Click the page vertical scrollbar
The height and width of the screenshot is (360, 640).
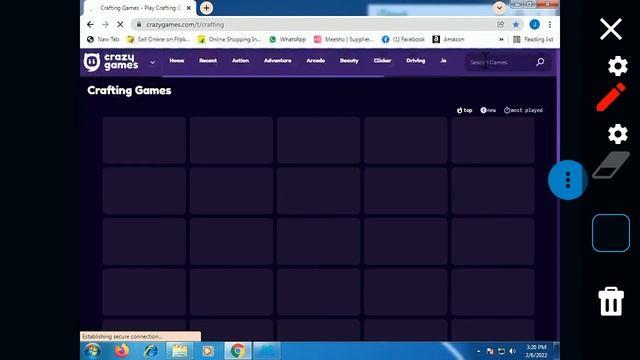point(558,194)
